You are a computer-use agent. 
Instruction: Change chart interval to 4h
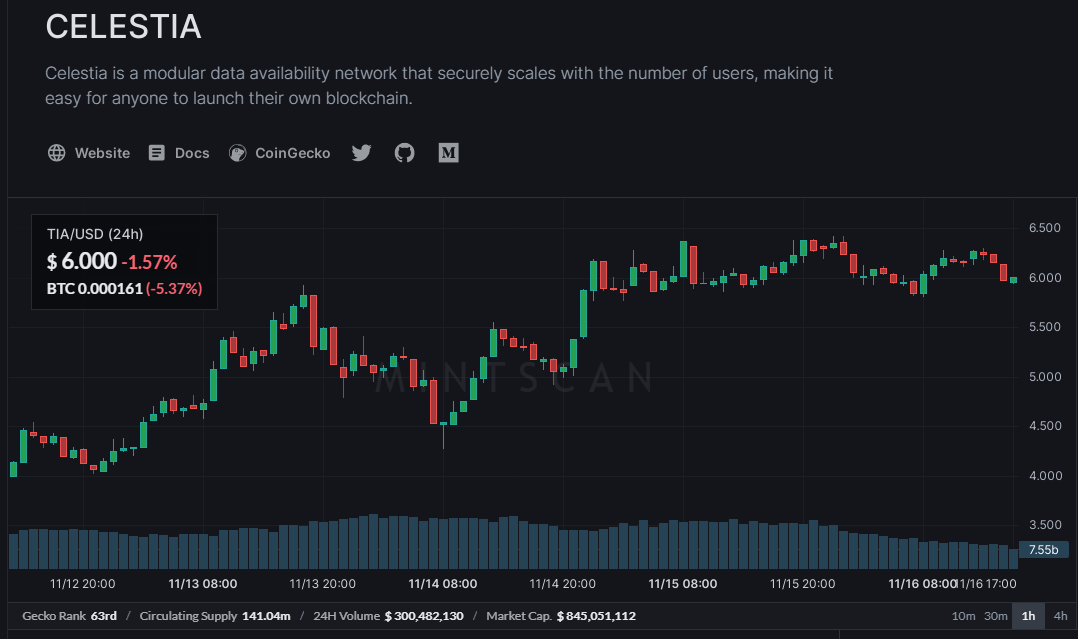click(x=1060, y=616)
